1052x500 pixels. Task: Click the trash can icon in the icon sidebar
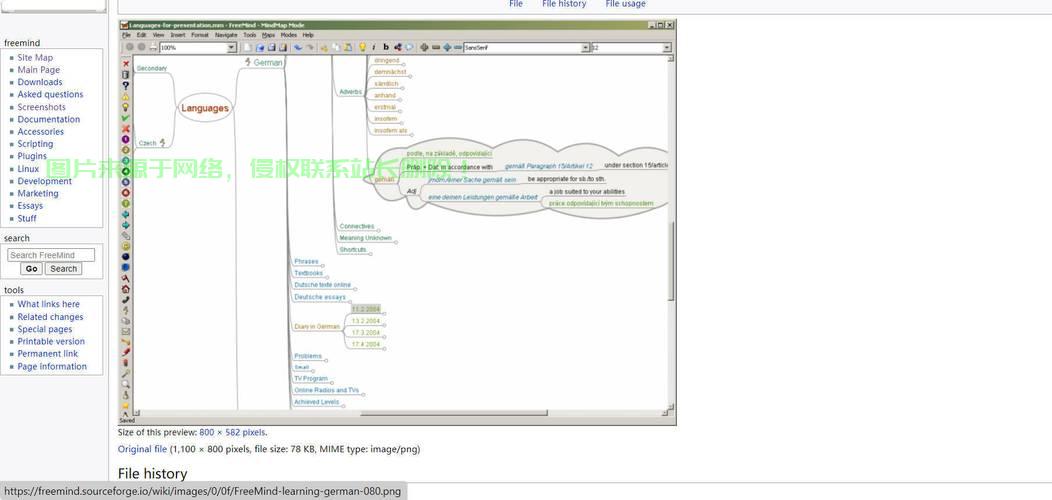[x=125, y=74]
